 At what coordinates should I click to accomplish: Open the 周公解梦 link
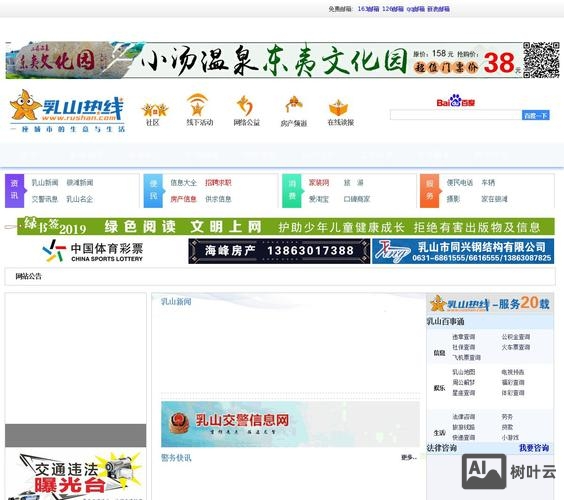pos(464,382)
